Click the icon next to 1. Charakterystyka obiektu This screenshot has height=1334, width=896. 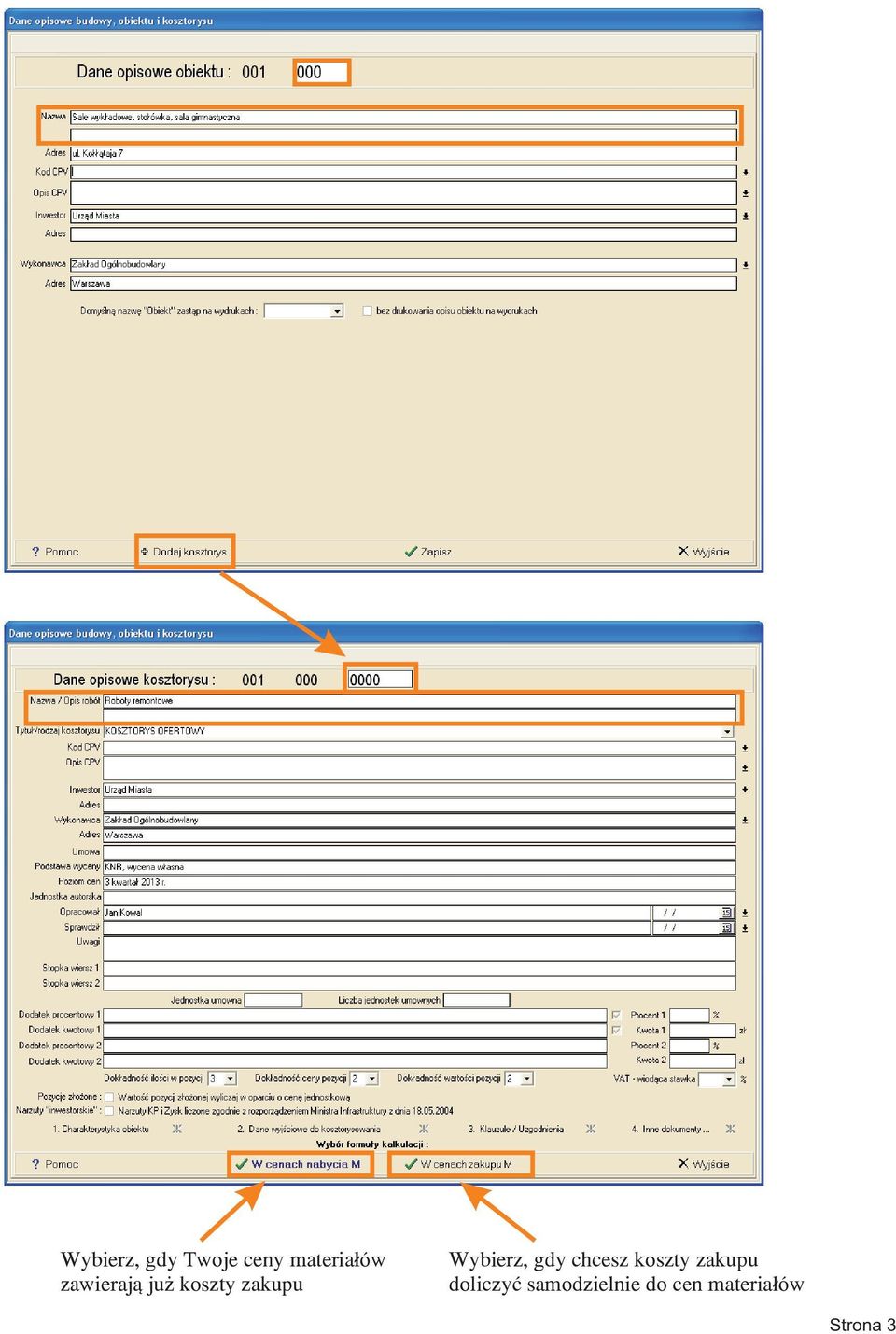pyautogui.click(x=176, y=1129)
